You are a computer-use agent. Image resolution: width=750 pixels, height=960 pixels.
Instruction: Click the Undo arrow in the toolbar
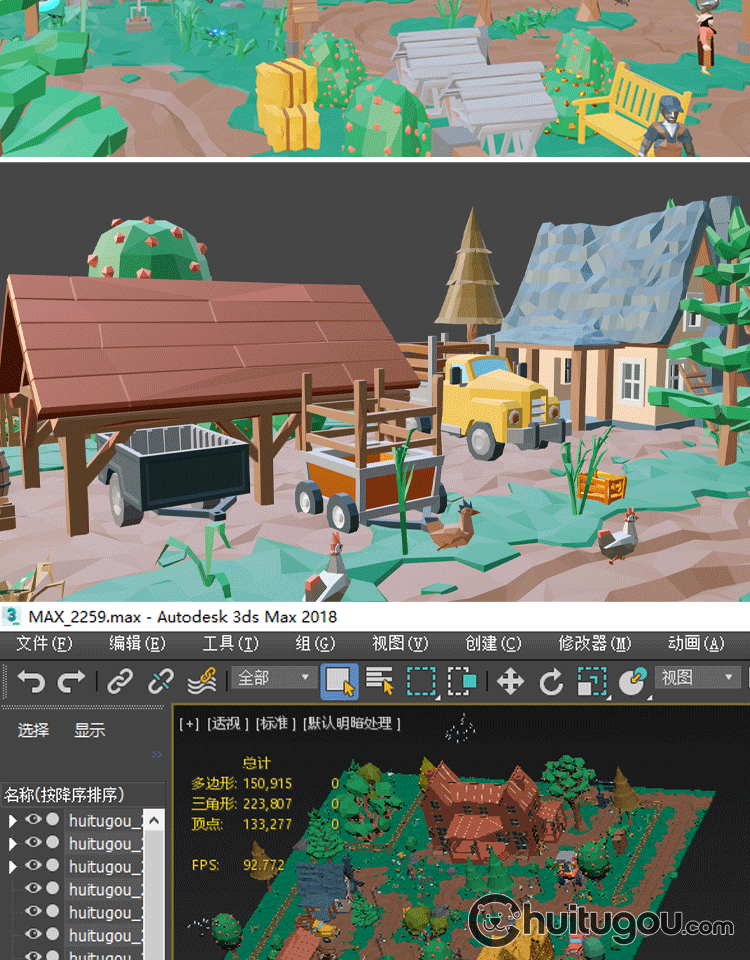[x=31, y=682]
